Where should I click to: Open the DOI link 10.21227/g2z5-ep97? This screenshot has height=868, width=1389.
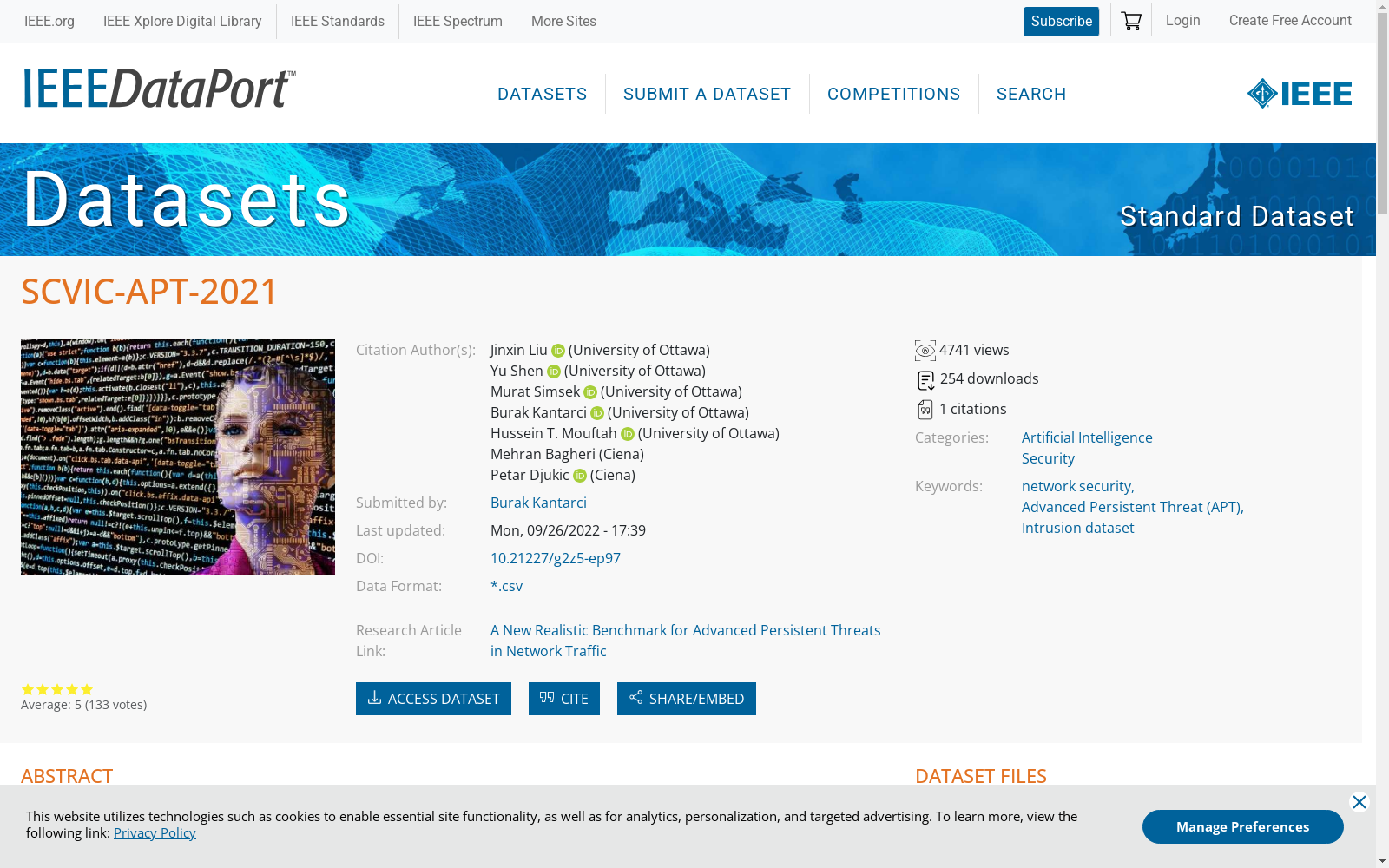[x=556, y=558]
